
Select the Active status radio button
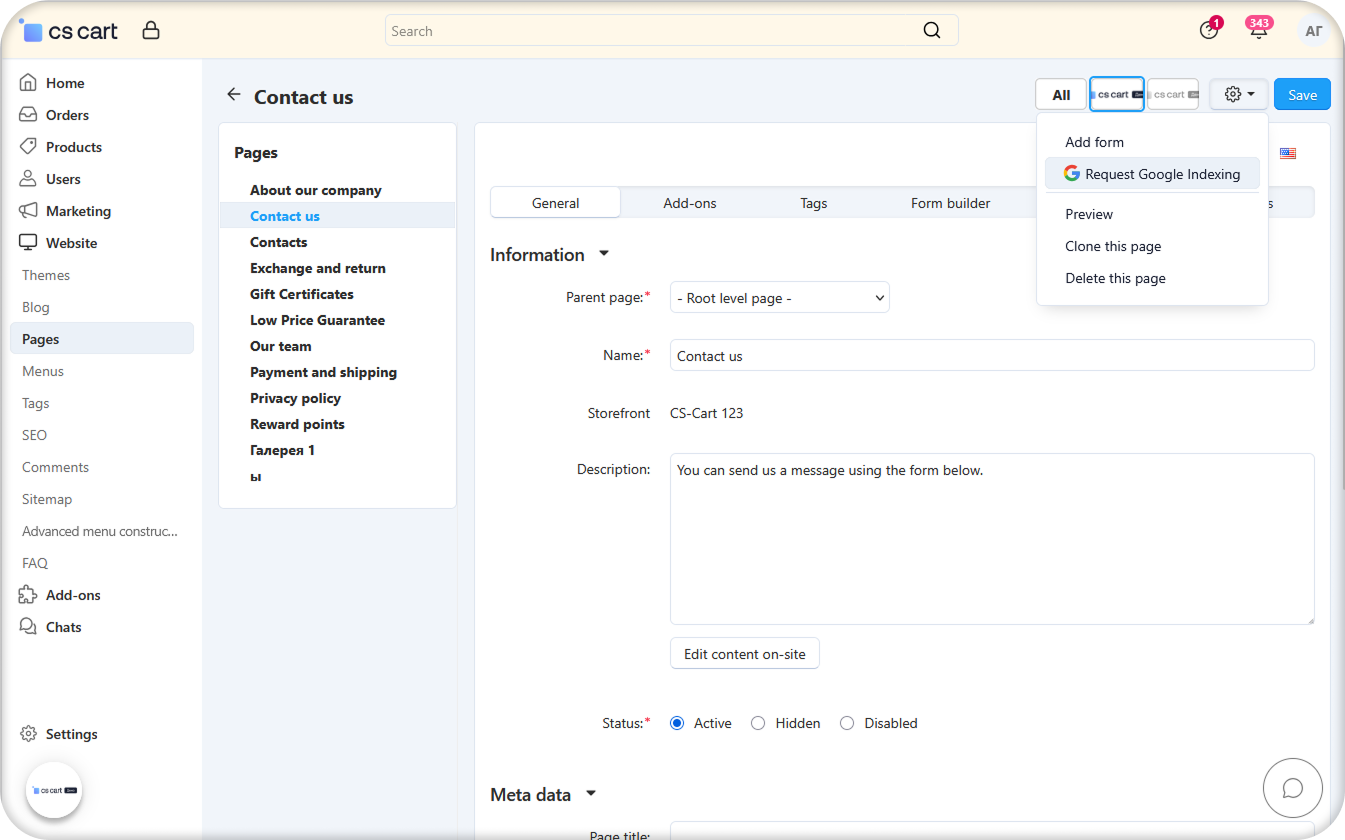coord(677,723)
